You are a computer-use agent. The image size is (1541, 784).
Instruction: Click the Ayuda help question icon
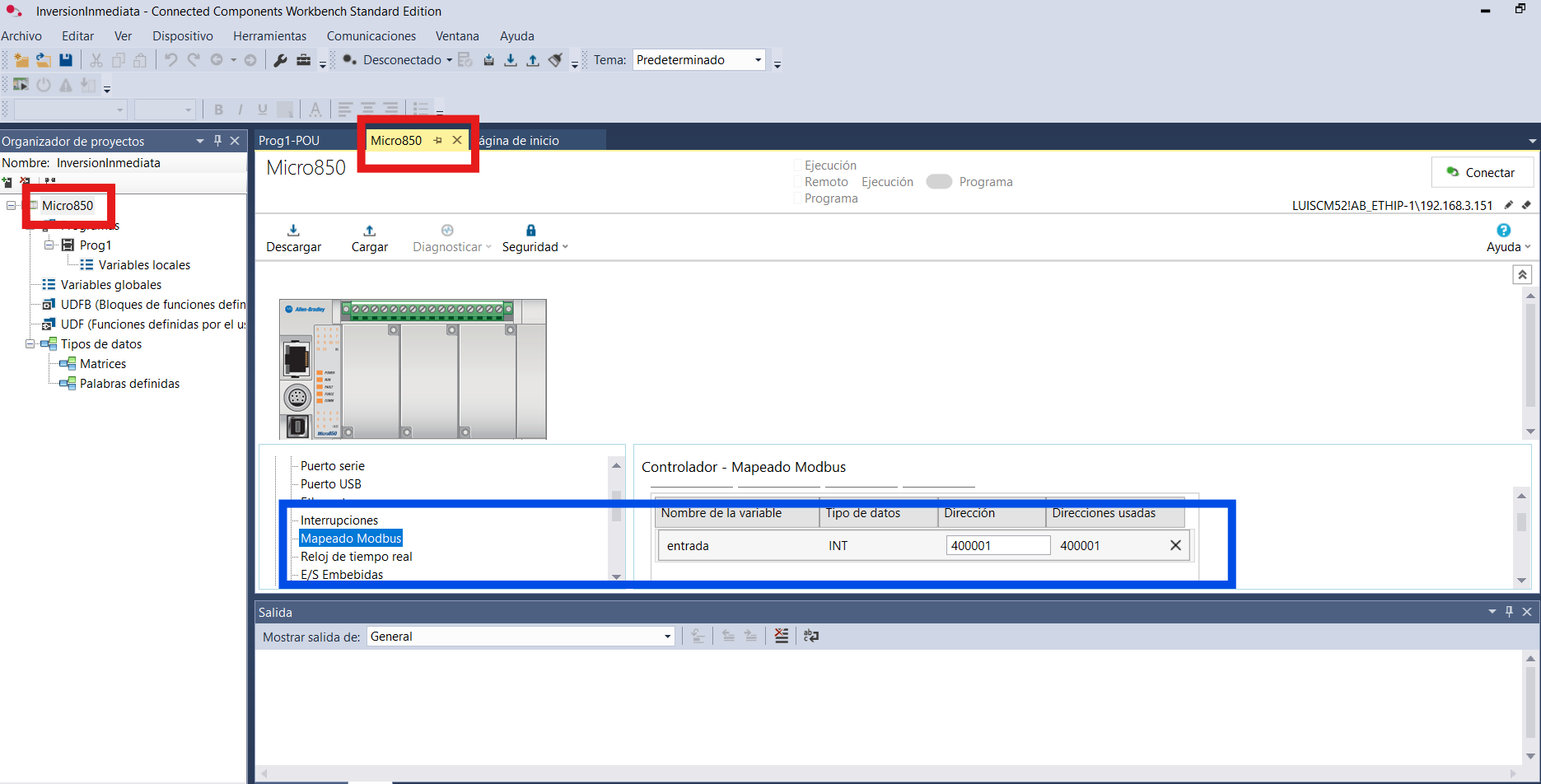(x=1503, y=231)
